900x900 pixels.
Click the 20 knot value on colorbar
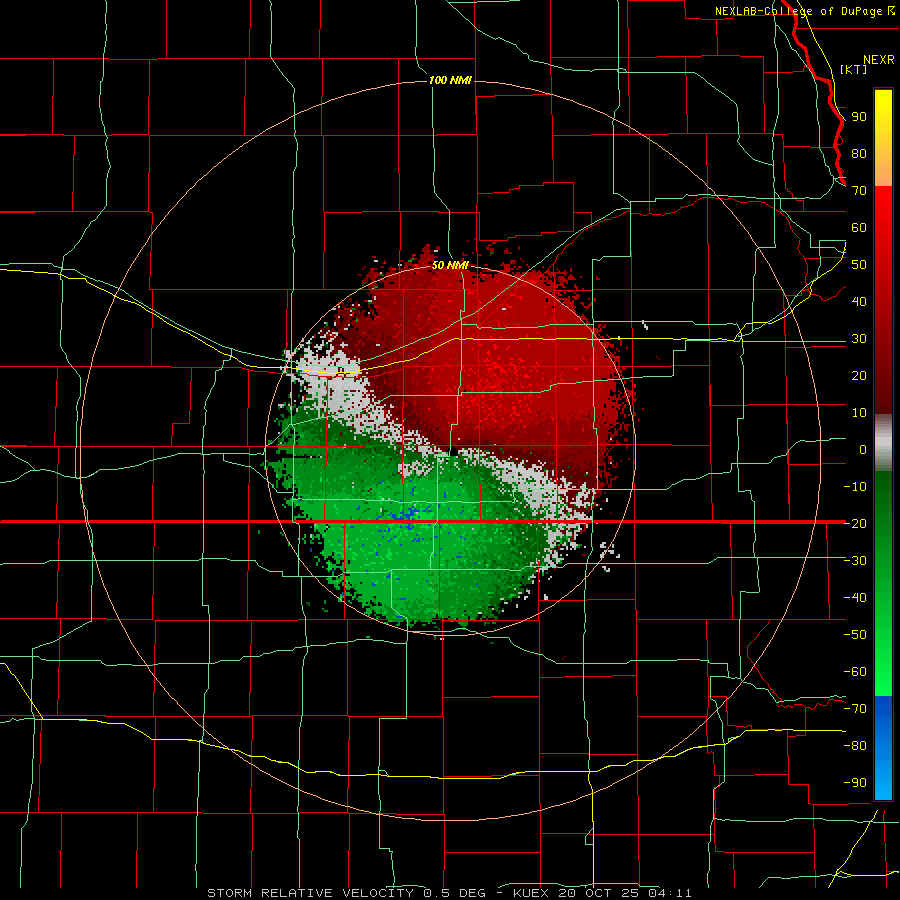(x=859, y=376)
